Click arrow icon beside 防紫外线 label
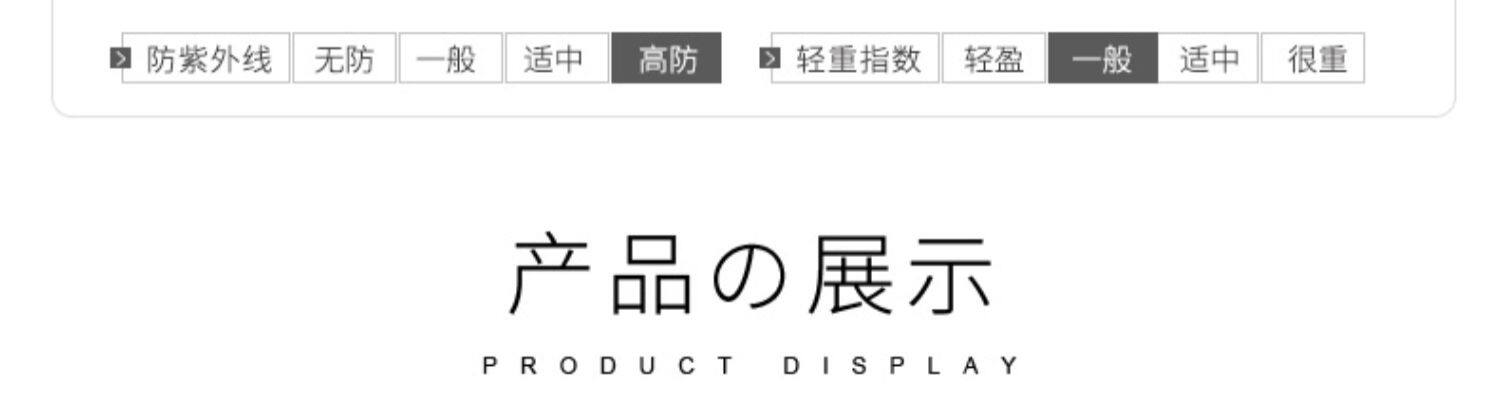The image size is (1500, 411). tap(119, 58)
